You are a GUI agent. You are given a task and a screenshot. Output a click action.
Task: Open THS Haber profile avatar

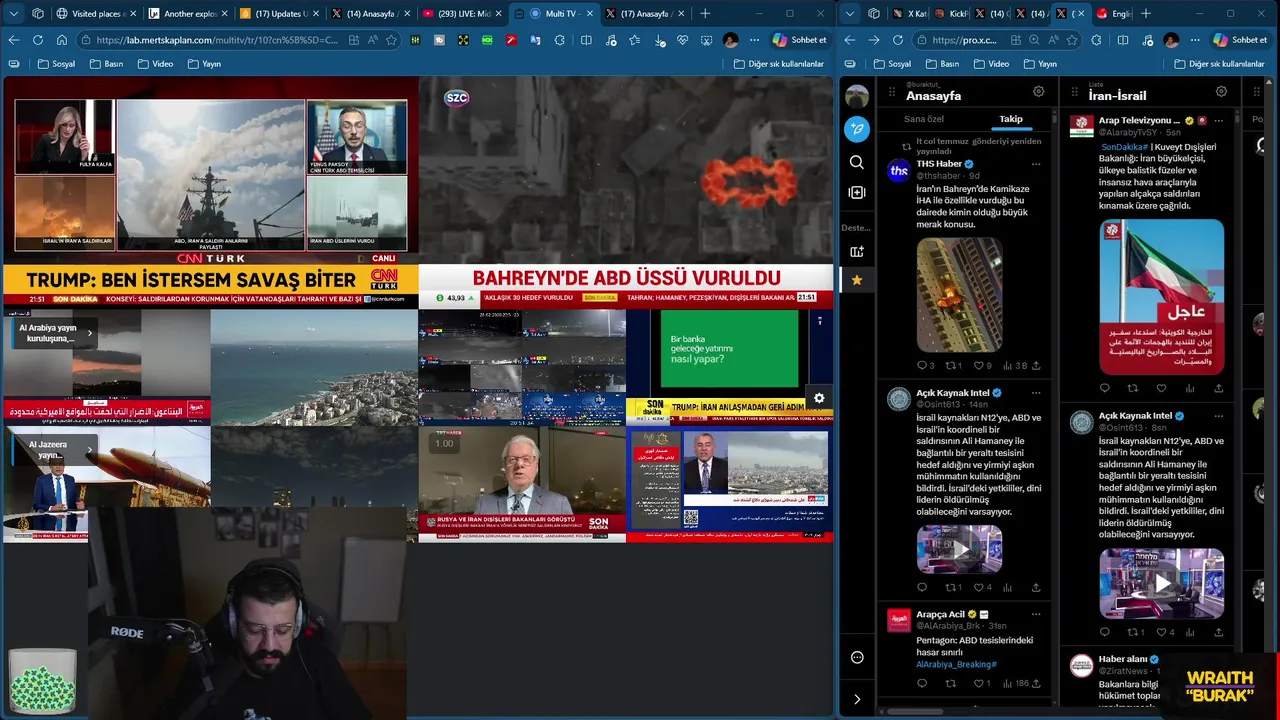(898, 171)
